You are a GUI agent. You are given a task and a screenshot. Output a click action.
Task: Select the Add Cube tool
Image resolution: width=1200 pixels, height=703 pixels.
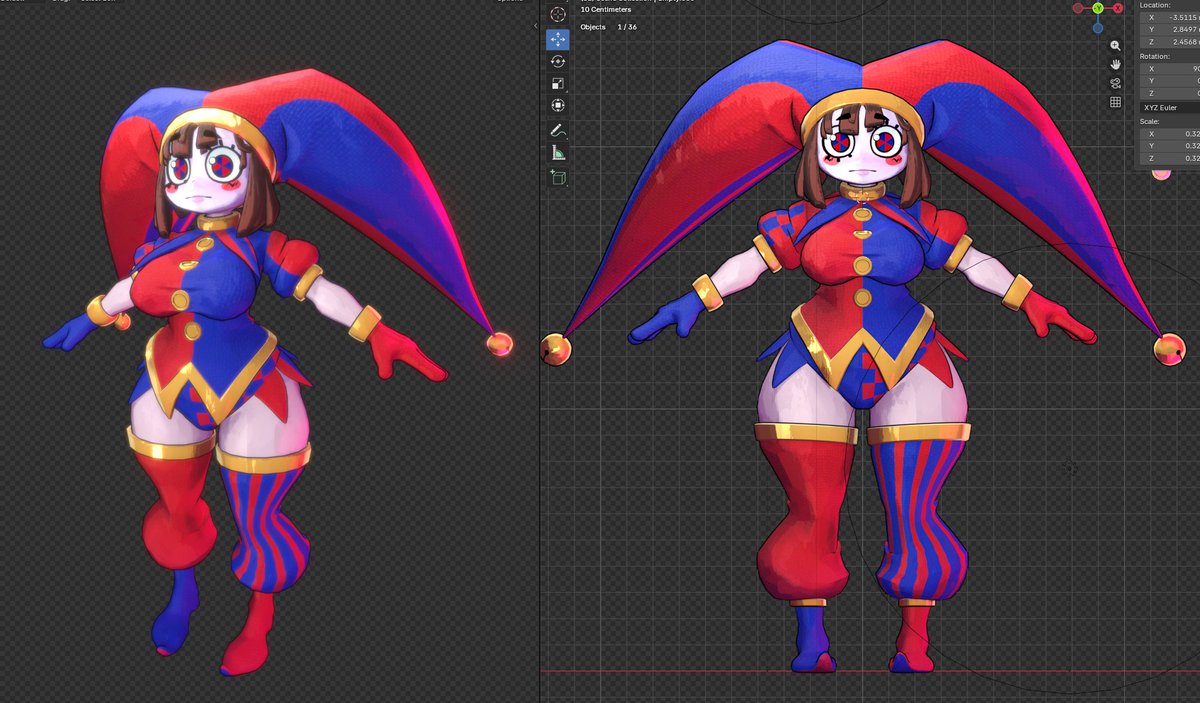[x=558, y=178]
